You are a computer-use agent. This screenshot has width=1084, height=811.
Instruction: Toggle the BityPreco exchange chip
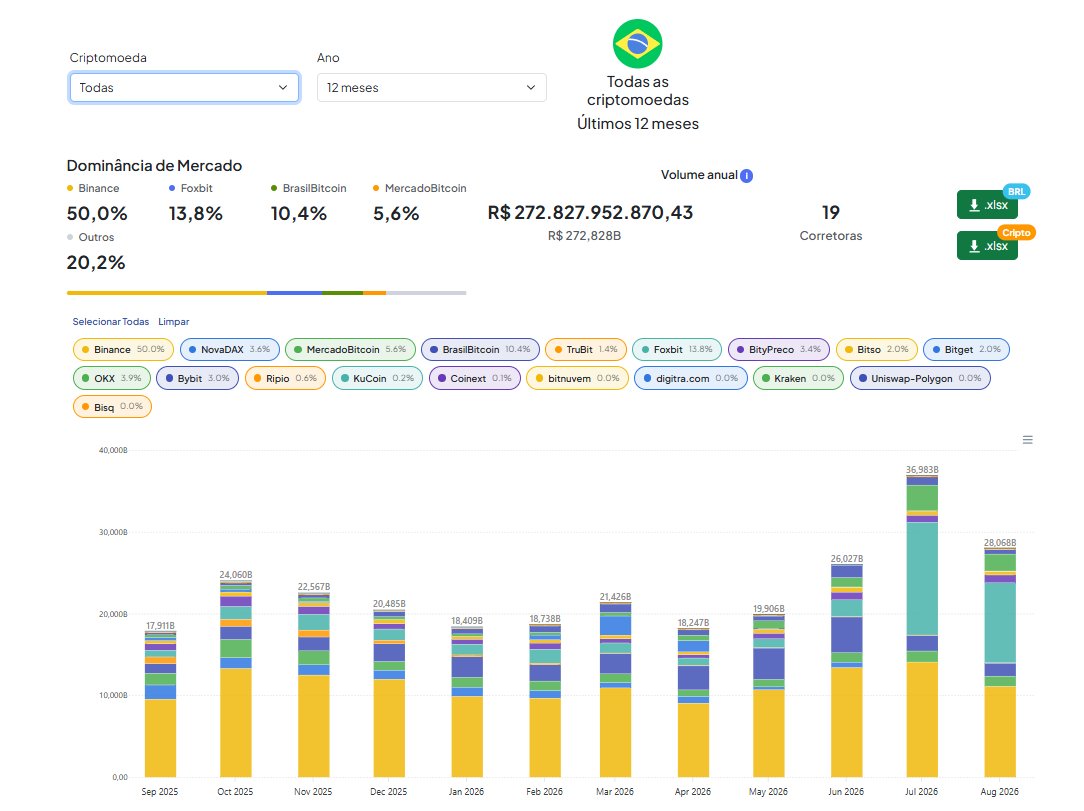(x=778, y=349)
